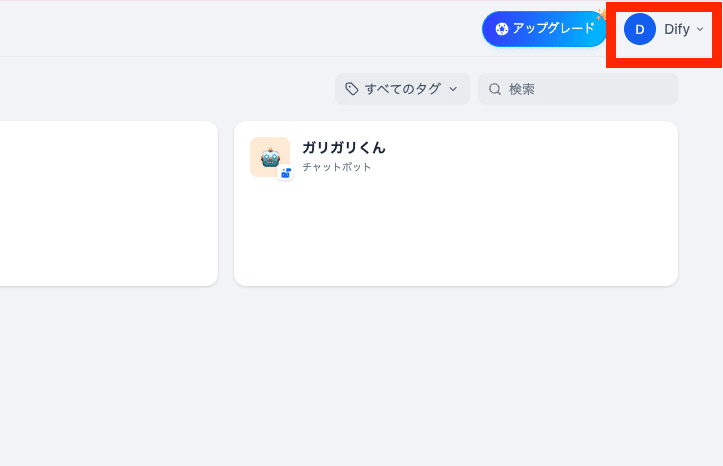Open the ガリガリくん app title
Screen dimensions: 723x466
click(344, 148)
